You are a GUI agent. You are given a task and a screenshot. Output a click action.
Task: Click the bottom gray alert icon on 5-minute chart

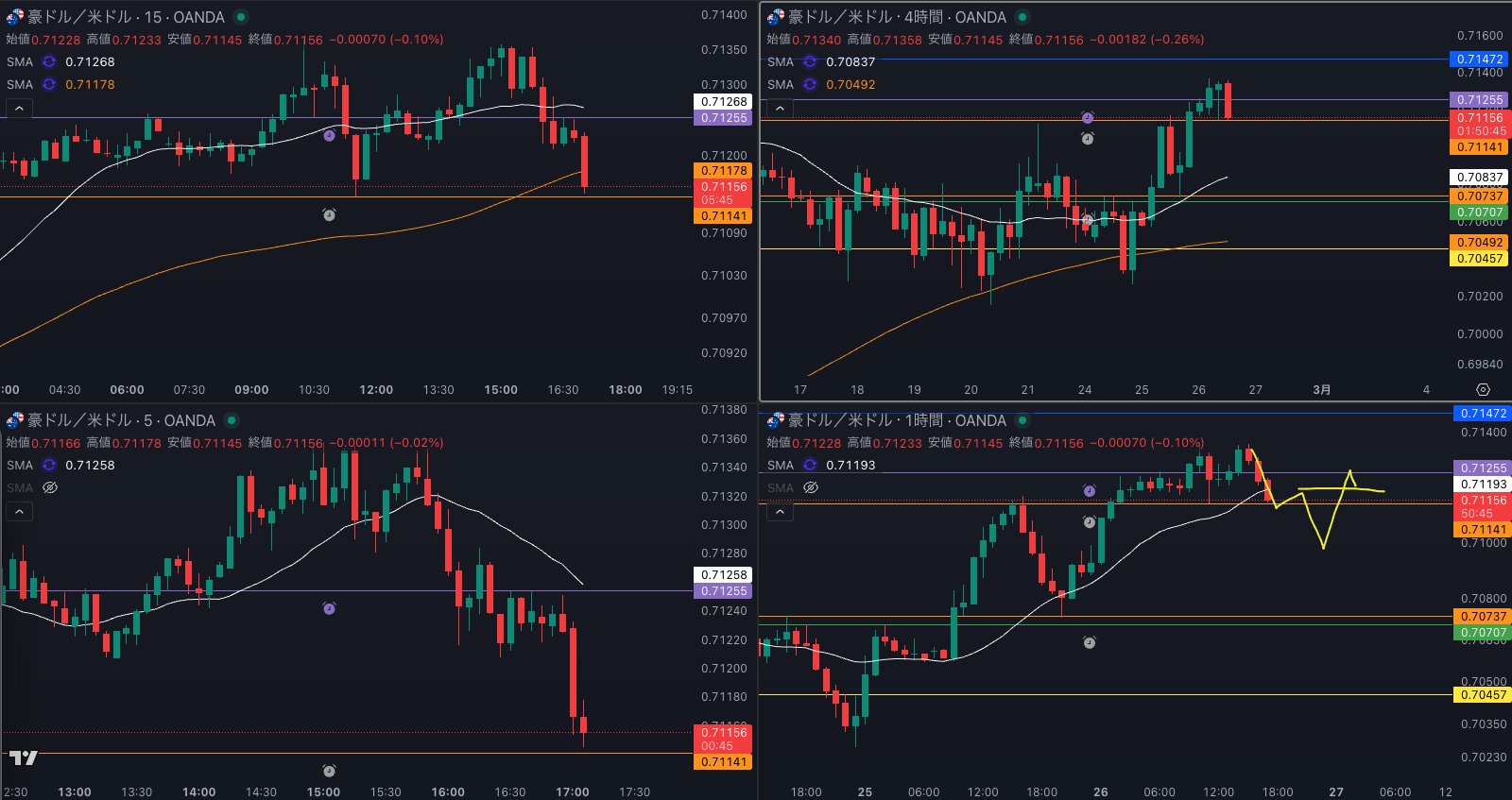coord(329,771)
